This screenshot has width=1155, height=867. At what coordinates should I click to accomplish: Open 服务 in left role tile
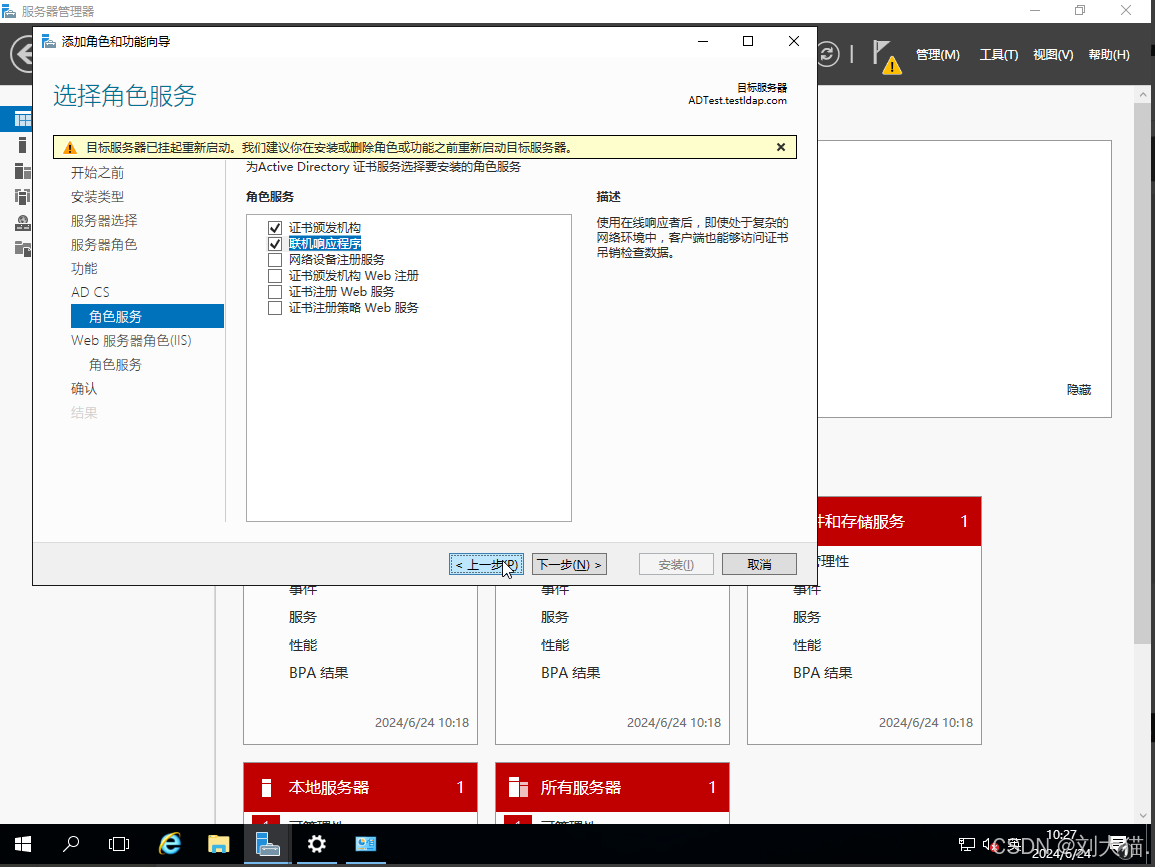tap(303, 617)
